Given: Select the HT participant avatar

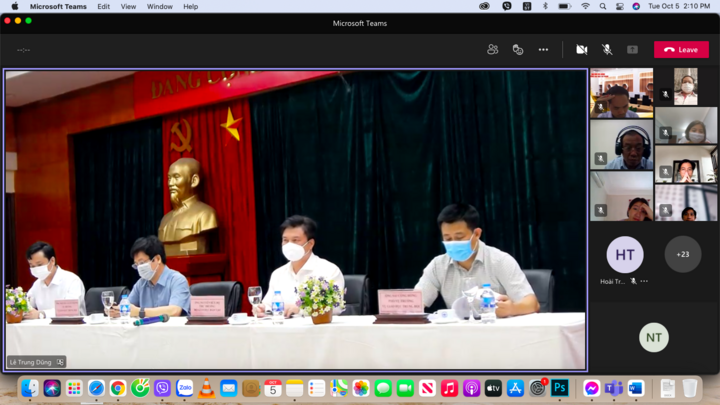Looking at the screenshot, I should [624, 254].
